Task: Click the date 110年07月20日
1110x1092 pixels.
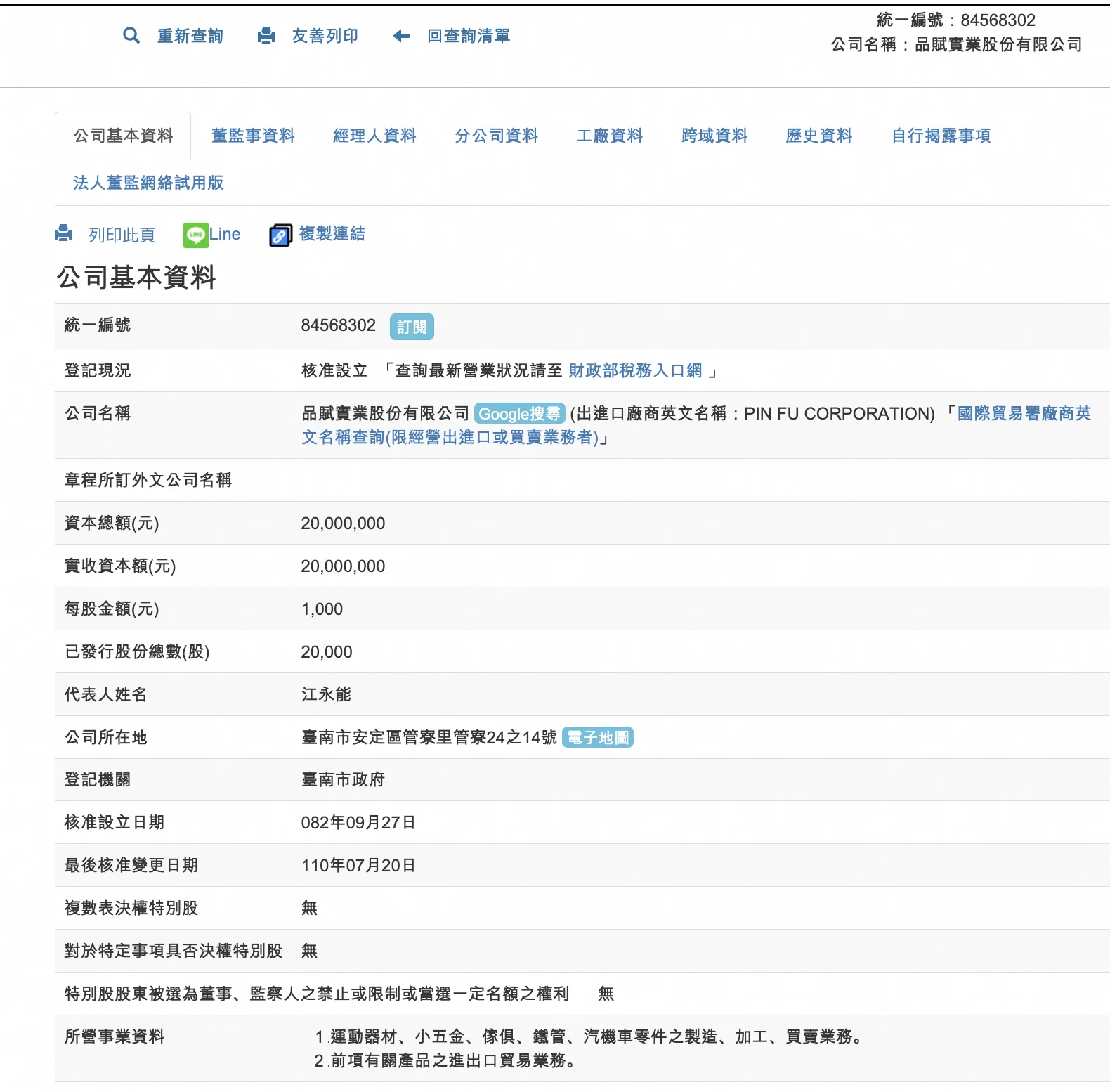Action: coord(358,865)
